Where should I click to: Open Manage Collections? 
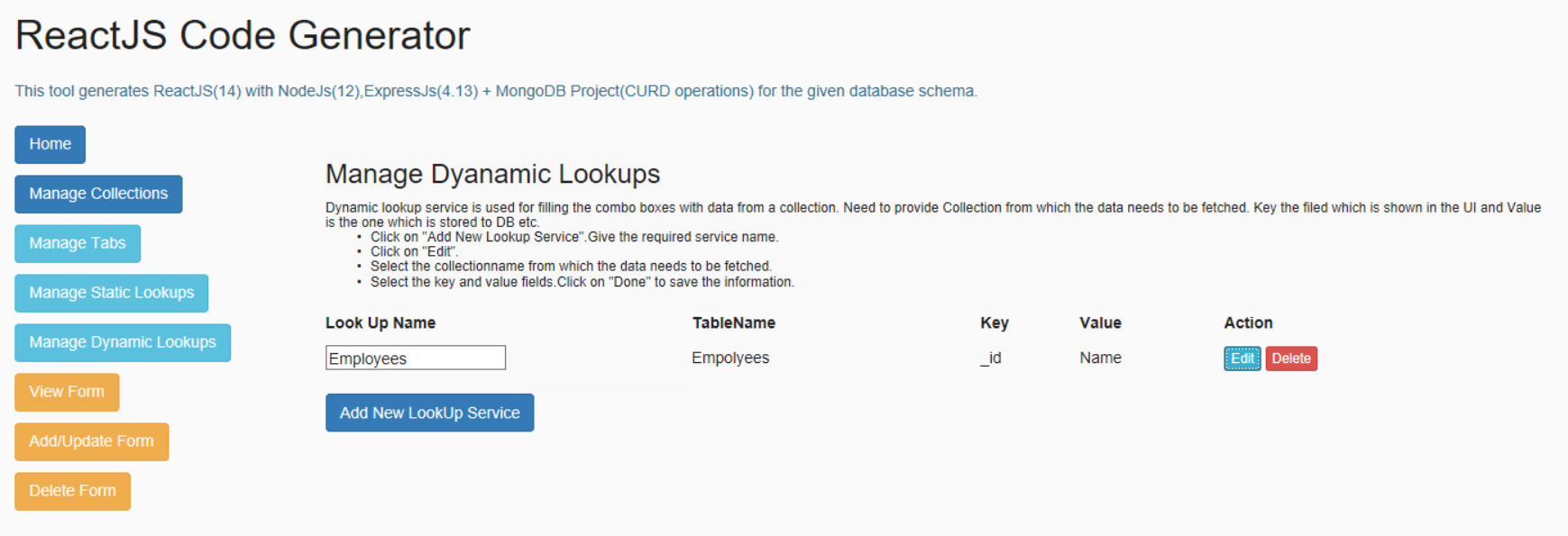click(98, 194)
